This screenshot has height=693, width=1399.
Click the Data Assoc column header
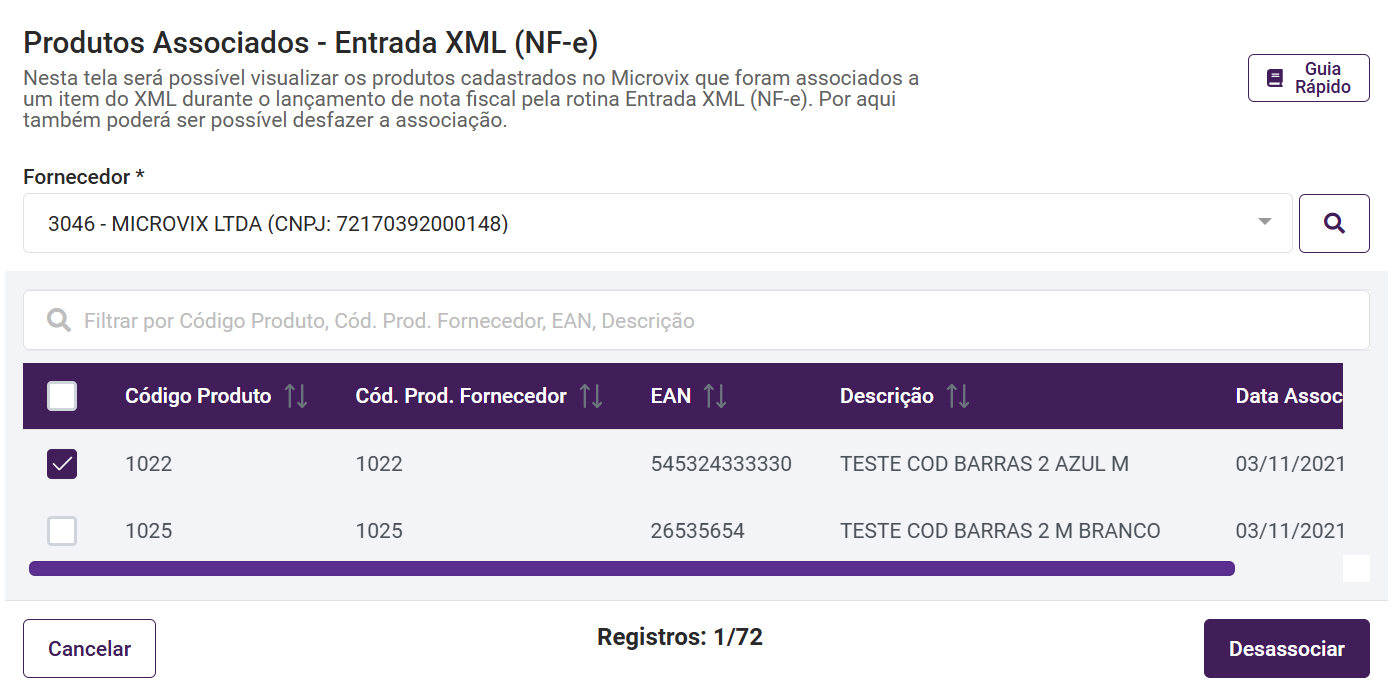1288,396
